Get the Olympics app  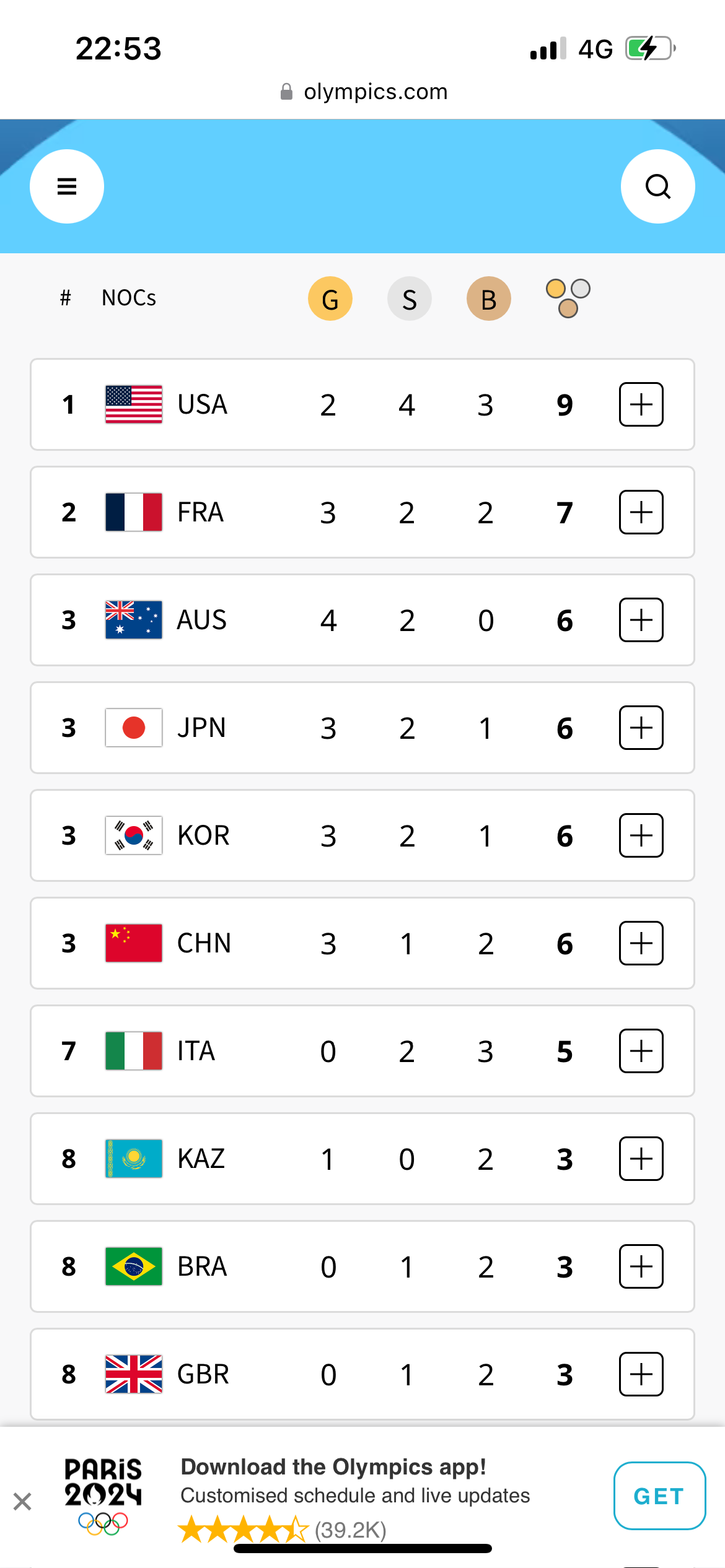coord(659,1496)
